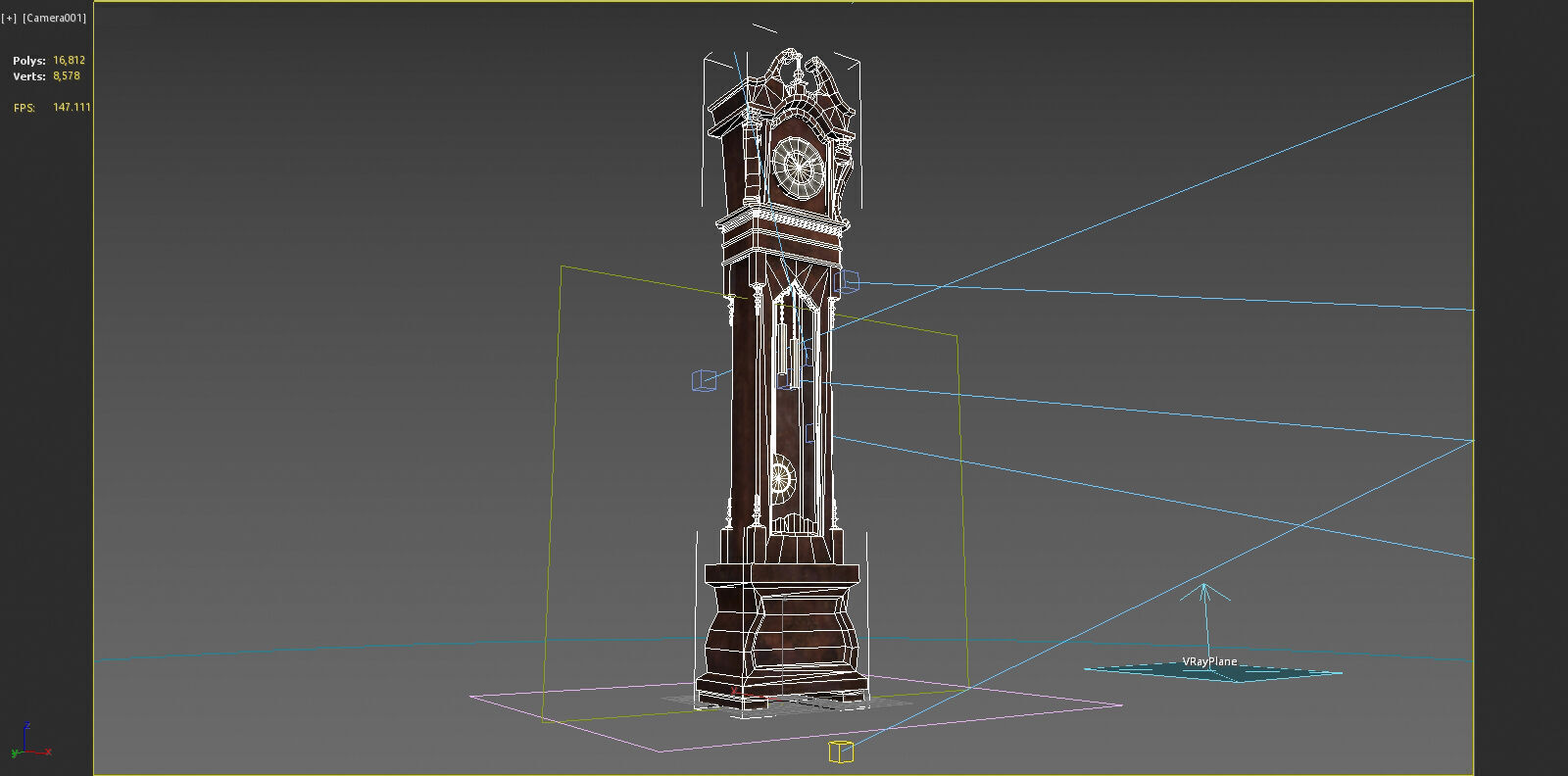Select the clock face dial on the model
Image resolution: width=1568 pixels, height=776 pixels.
[799, 168]
